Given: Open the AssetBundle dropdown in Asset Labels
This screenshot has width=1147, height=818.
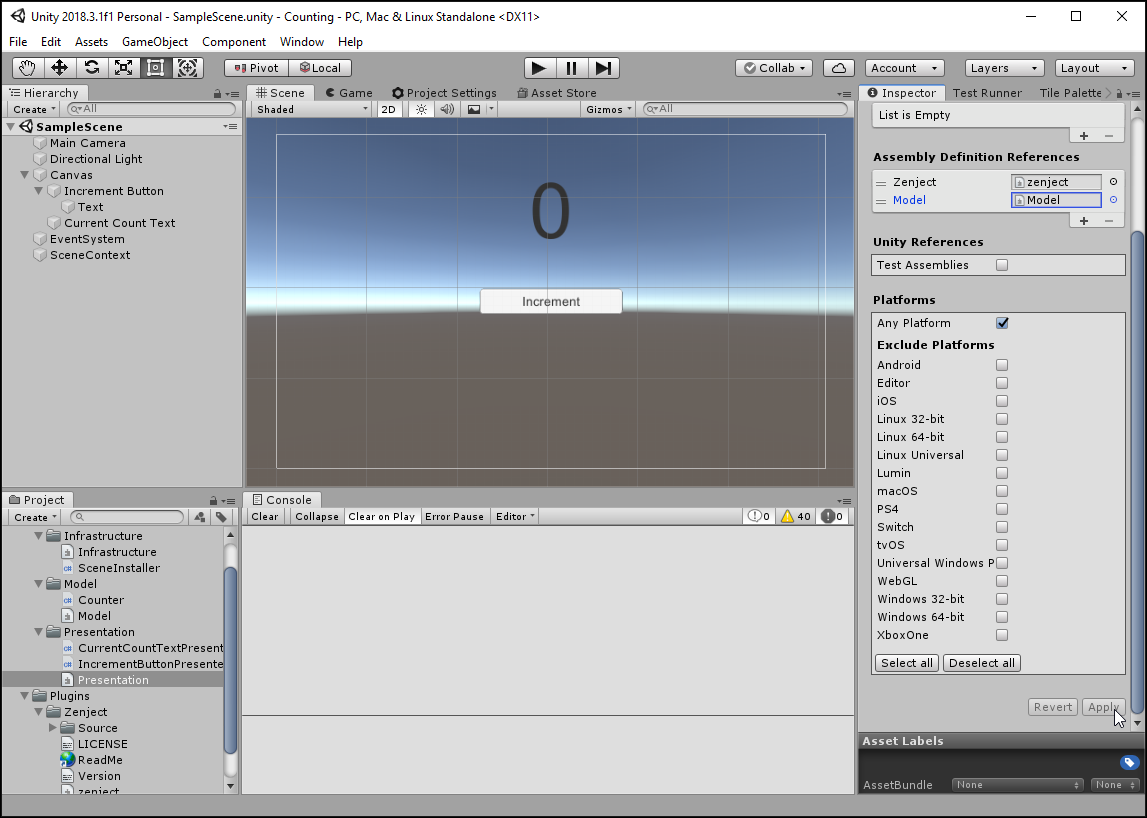Looking at the screenshot, I should [x=1016, y=785].
